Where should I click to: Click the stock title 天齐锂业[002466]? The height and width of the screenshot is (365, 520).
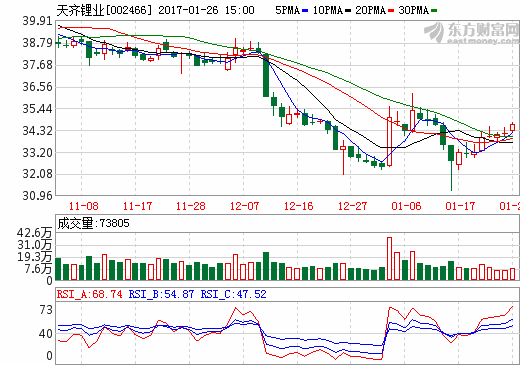(x=104, y=10)
